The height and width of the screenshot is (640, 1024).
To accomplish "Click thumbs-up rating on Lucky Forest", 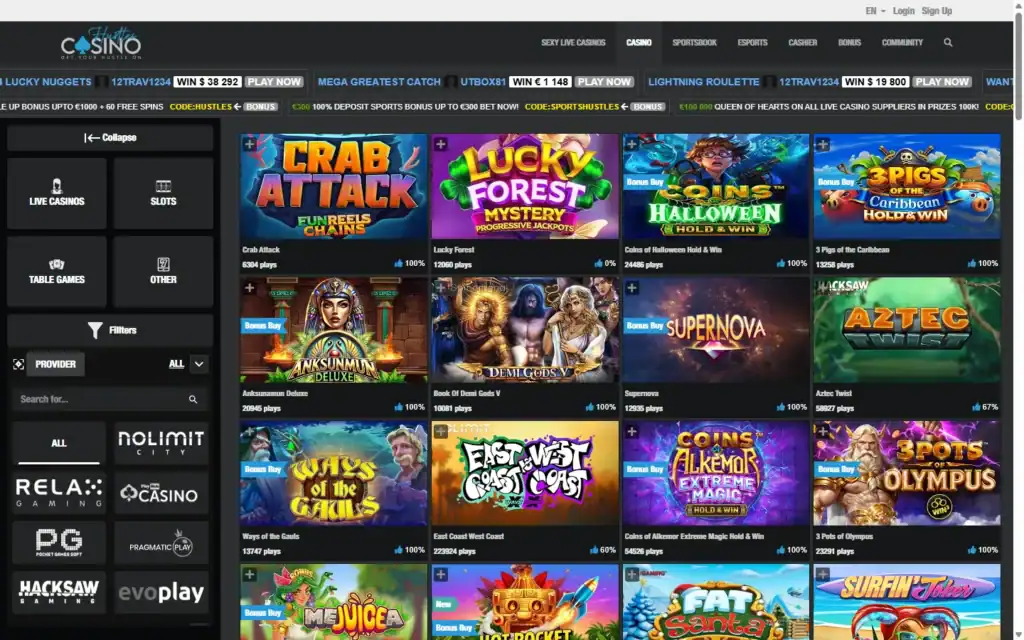I will [598, 263].
